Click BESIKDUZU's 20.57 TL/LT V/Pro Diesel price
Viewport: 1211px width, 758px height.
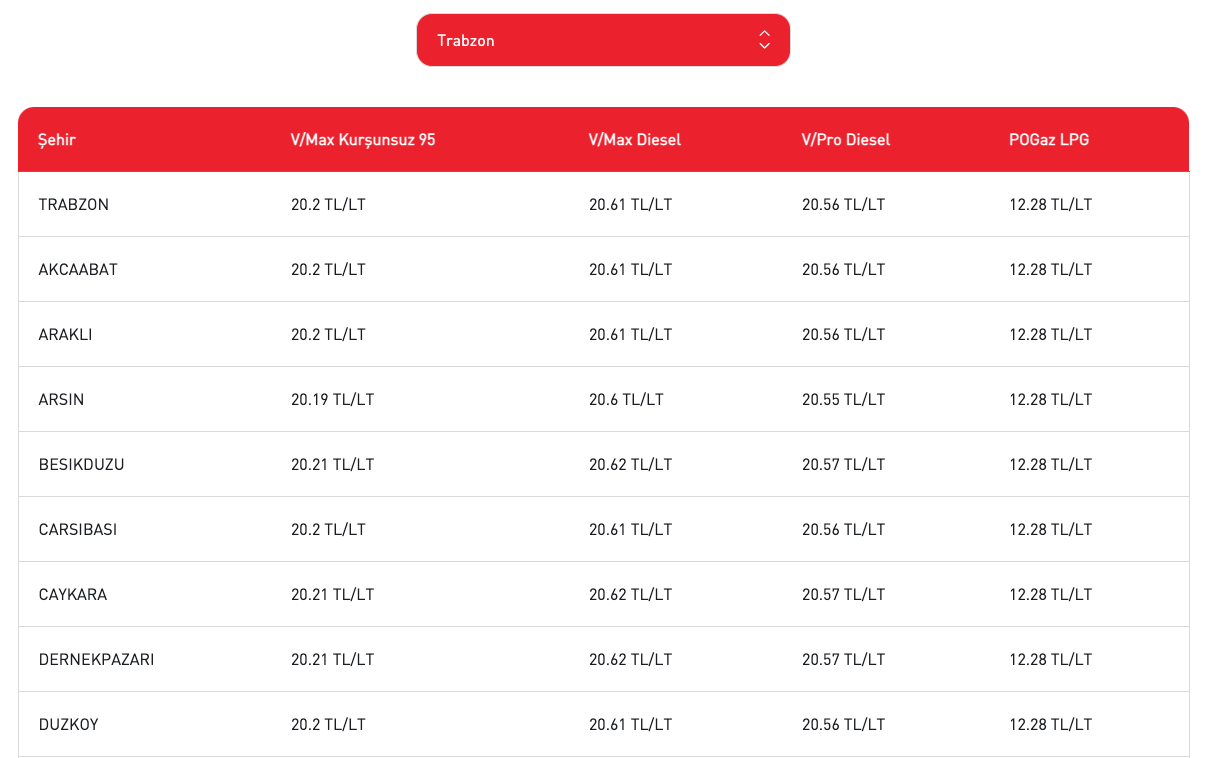pyautogui.click(x=843, y=465)
